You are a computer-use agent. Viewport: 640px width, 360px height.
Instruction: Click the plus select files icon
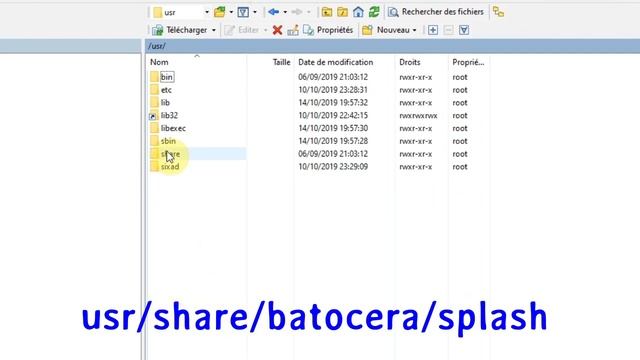click(433, 30)
